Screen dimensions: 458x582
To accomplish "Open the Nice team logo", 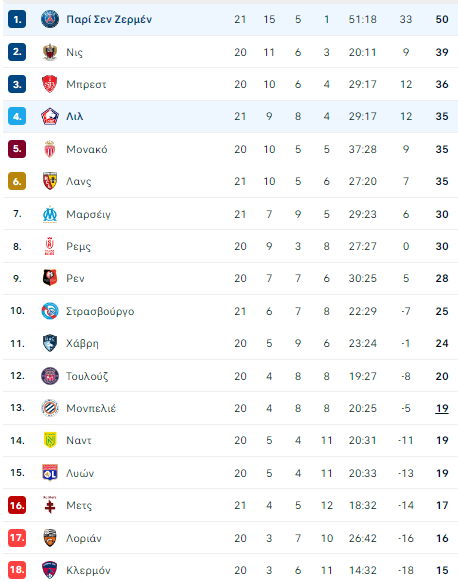I will pos(50,52).
